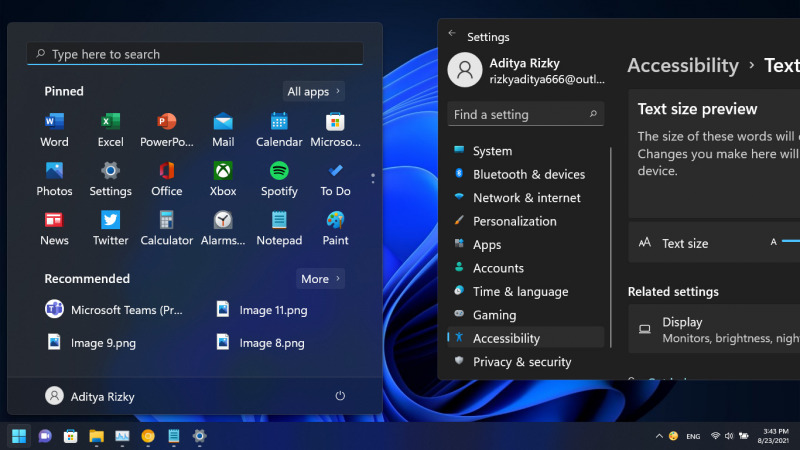Launch Excel from the Start menu
The width and height of the screenshot is (800, 450).
point(110,130)
